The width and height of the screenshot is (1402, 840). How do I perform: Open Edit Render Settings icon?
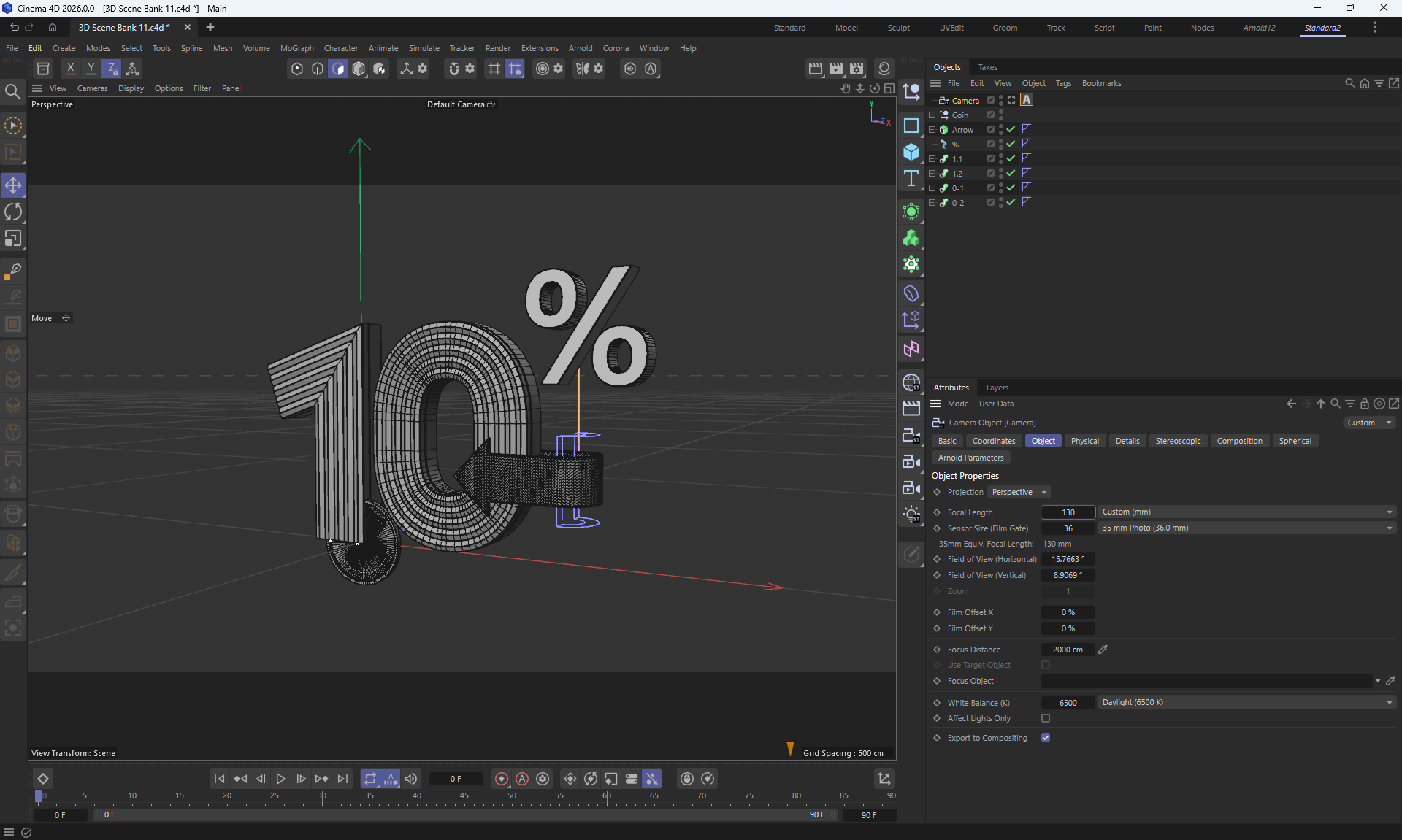857,69
